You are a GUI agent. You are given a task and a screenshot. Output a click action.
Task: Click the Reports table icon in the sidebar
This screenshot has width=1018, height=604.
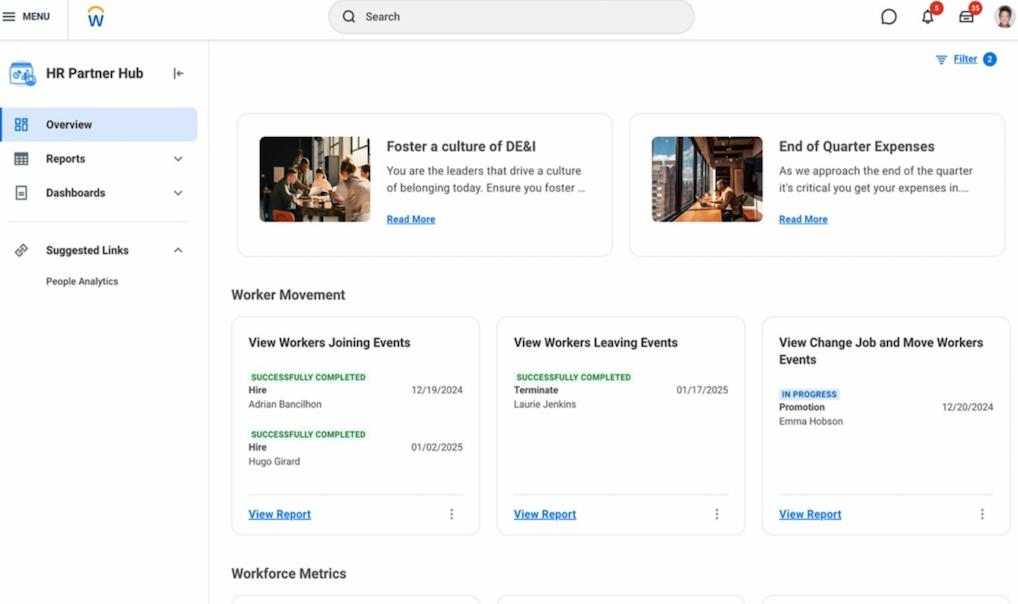click(22, 158)
